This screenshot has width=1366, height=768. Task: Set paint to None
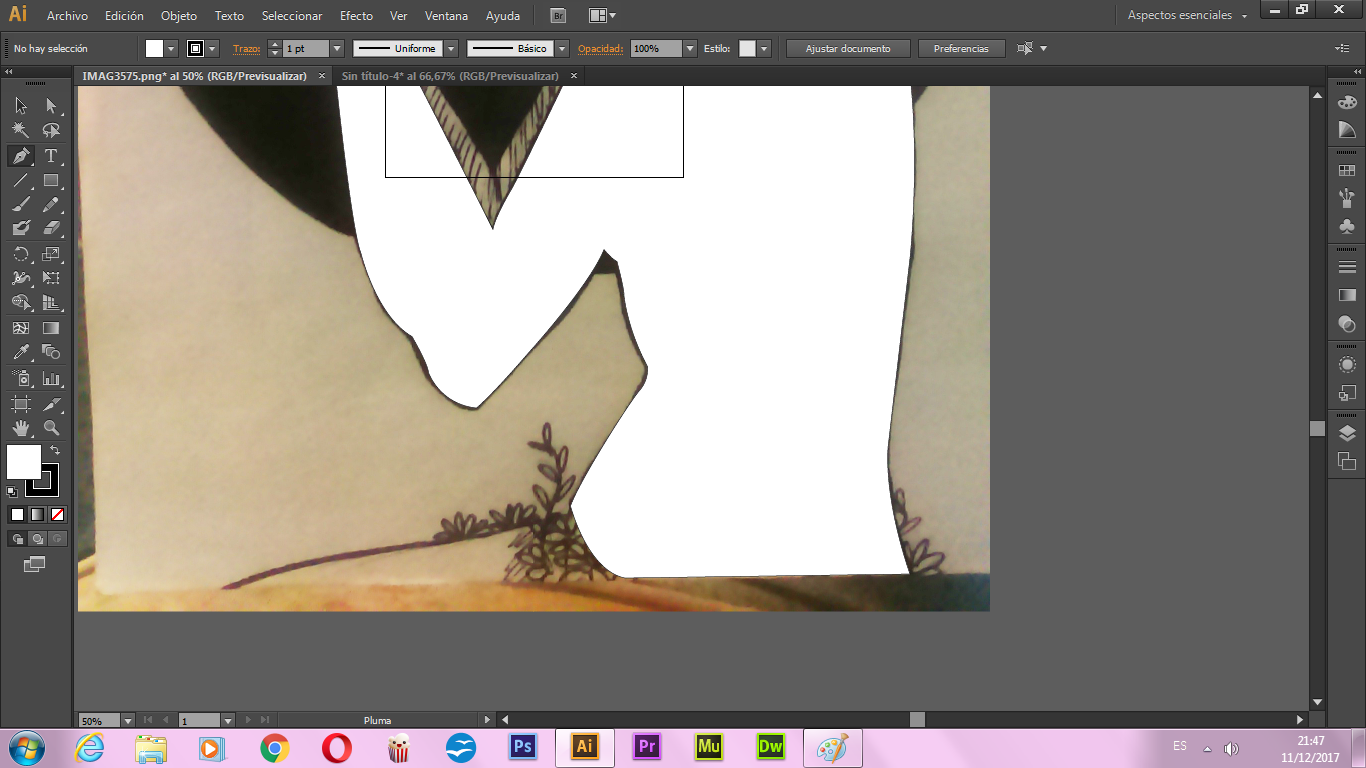57,514
